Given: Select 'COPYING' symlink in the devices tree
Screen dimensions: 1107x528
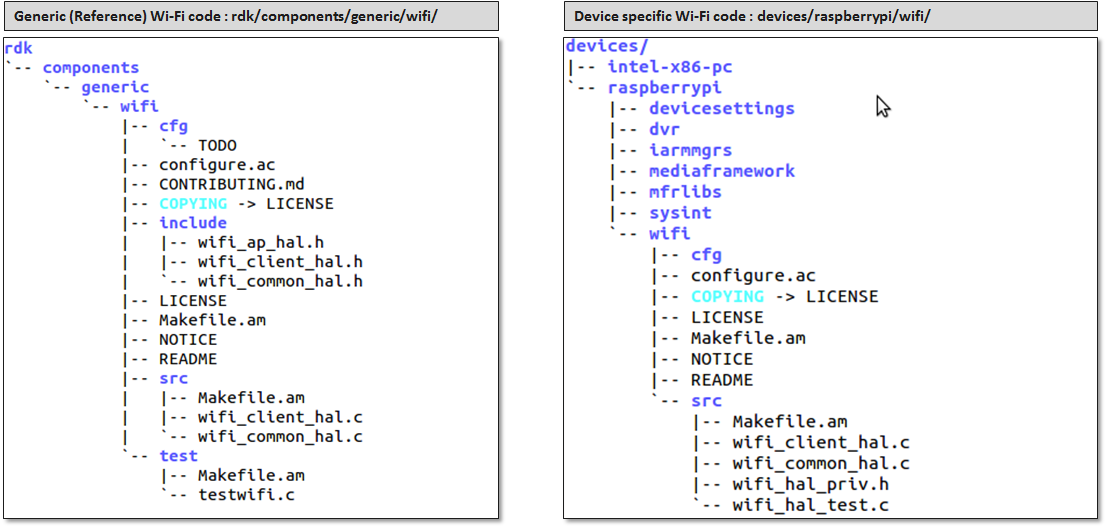Looking at the screenshot, I should (x=727, y=296).
